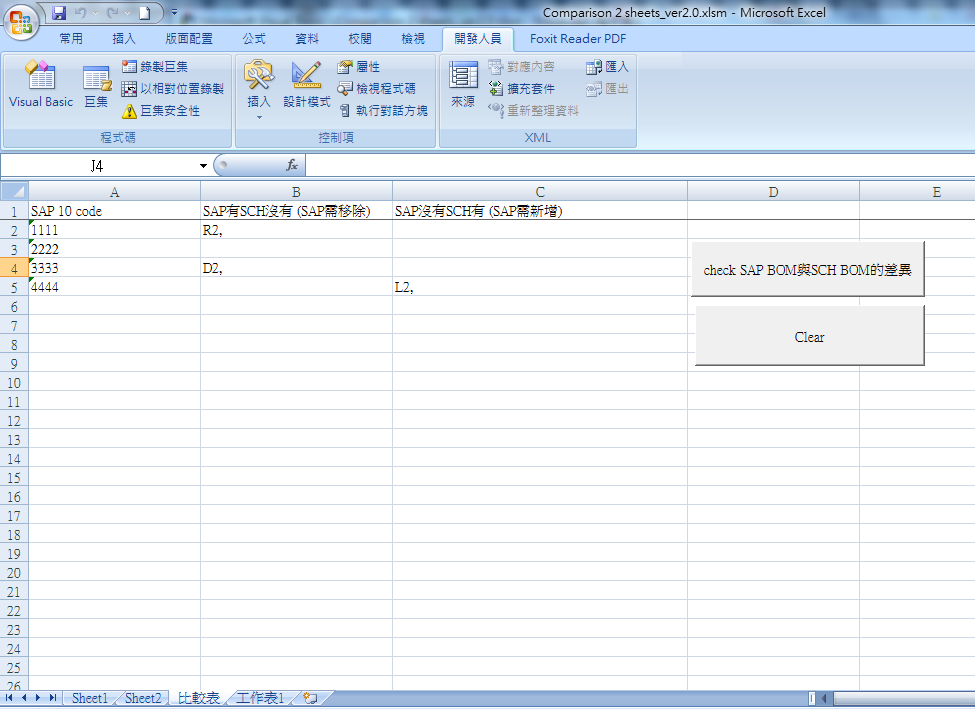Switch to the 常用 ribbon tab
The width and height of the screenshot is (975, 709).
[71, 38]
